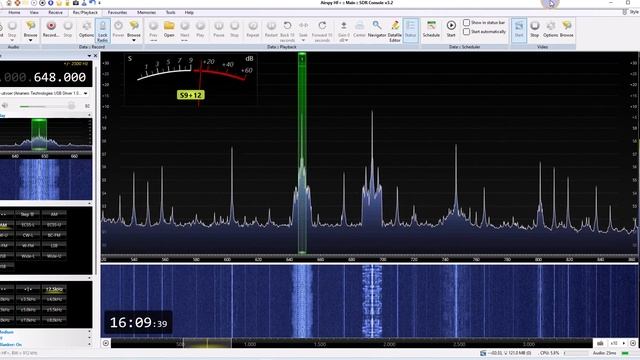Click the yellow highlighted range in bottom slider
The height and width of the screenshot is (360, 640).
pyautogui.click(x=207, y=343)
